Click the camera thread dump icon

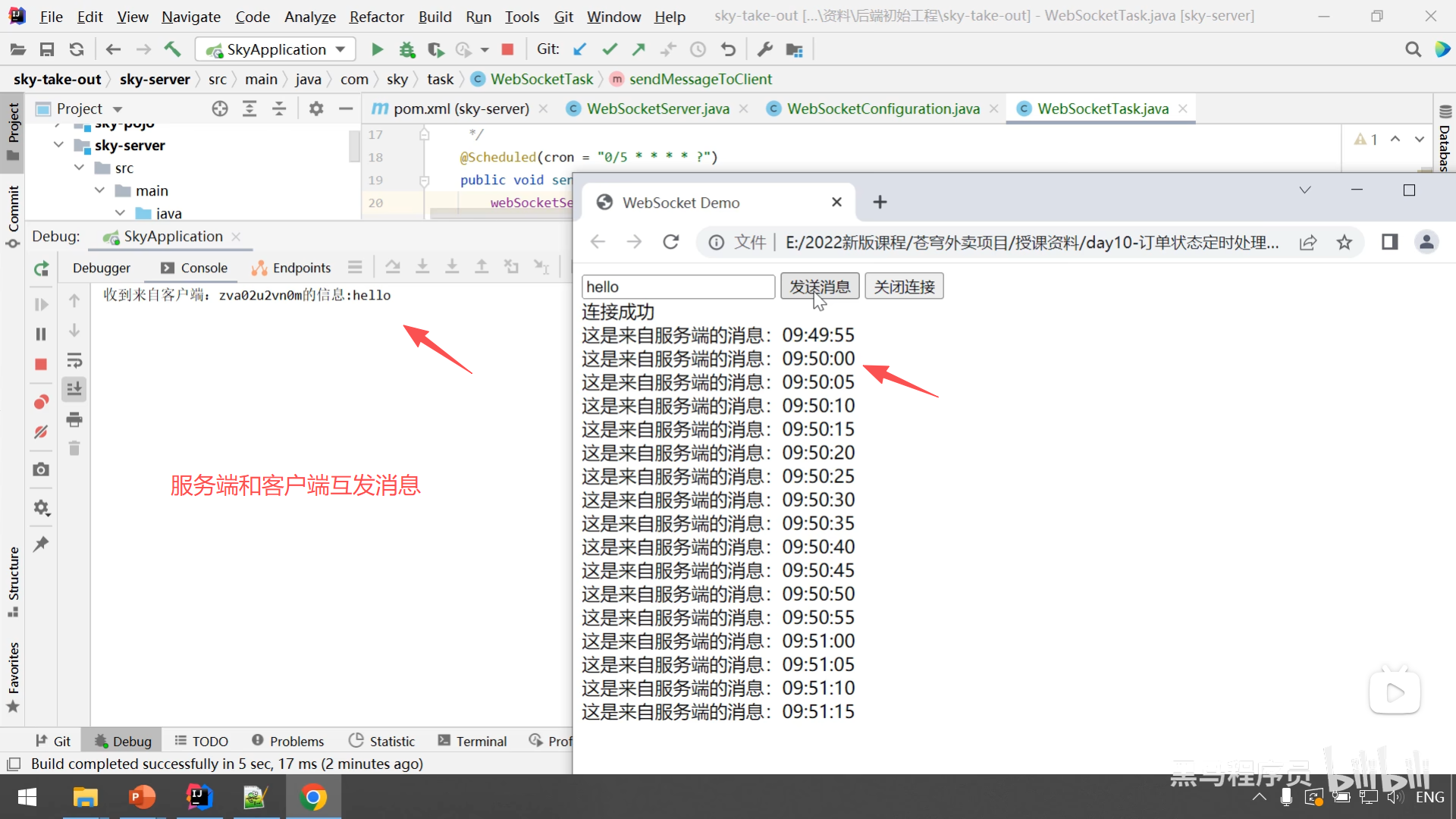[x=41, y=469]
